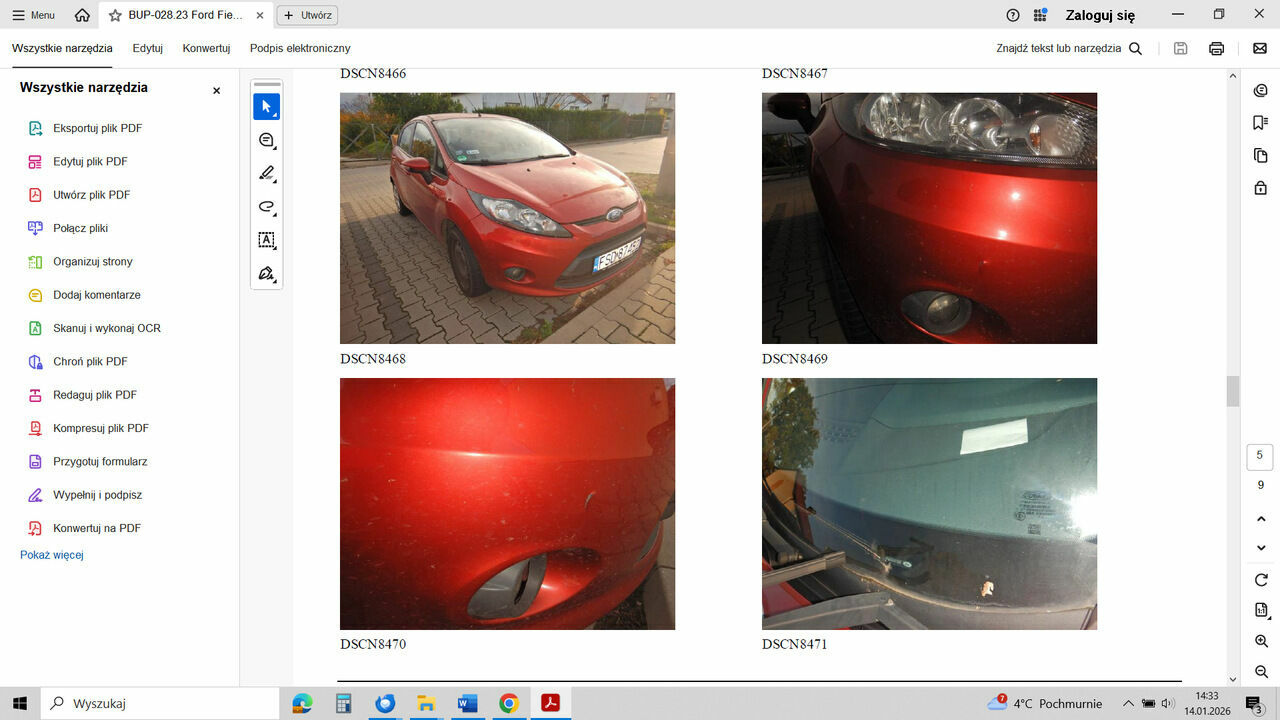Select the arrow selection tool
The image size is (1280, 720).
[x=266, y=107]
